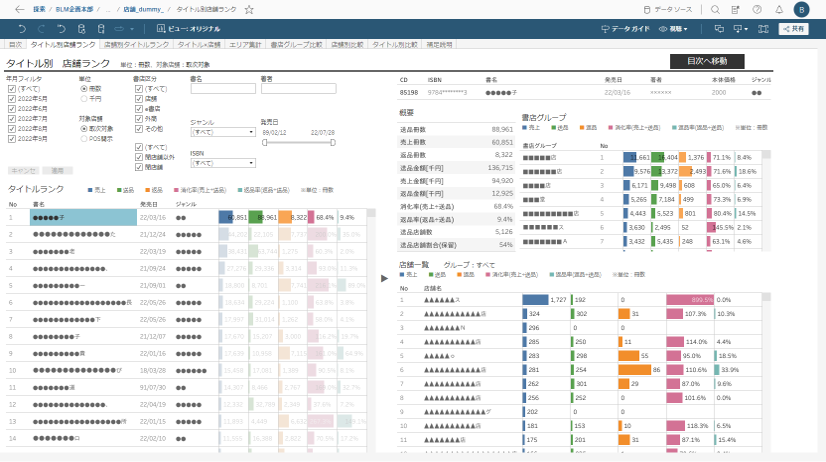Mark the view as favorite with star icon
This screenshot has height=462, width=826.
(x=249, y=9)
